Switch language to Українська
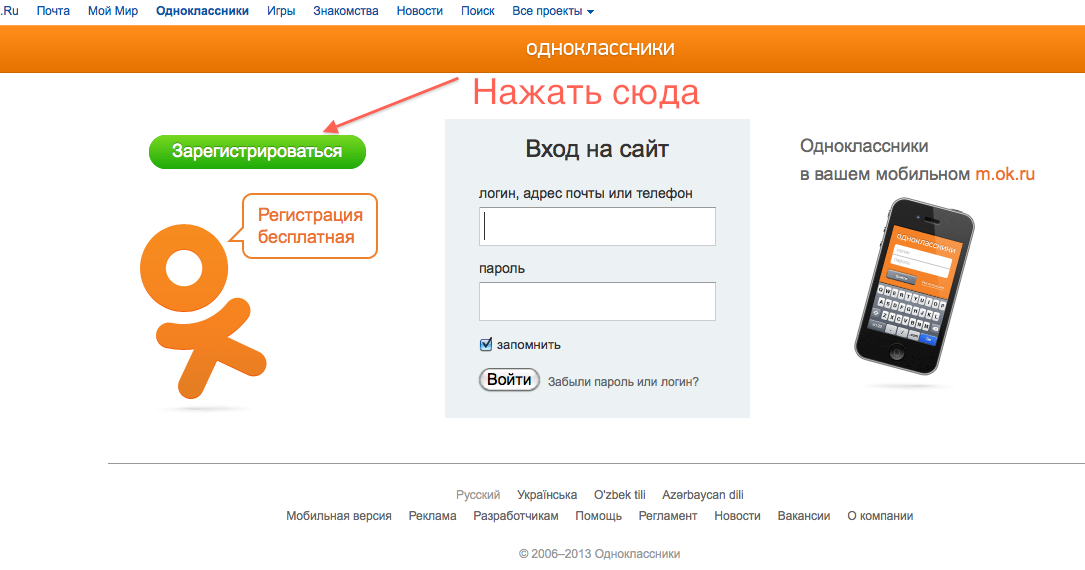 [547, 495]
